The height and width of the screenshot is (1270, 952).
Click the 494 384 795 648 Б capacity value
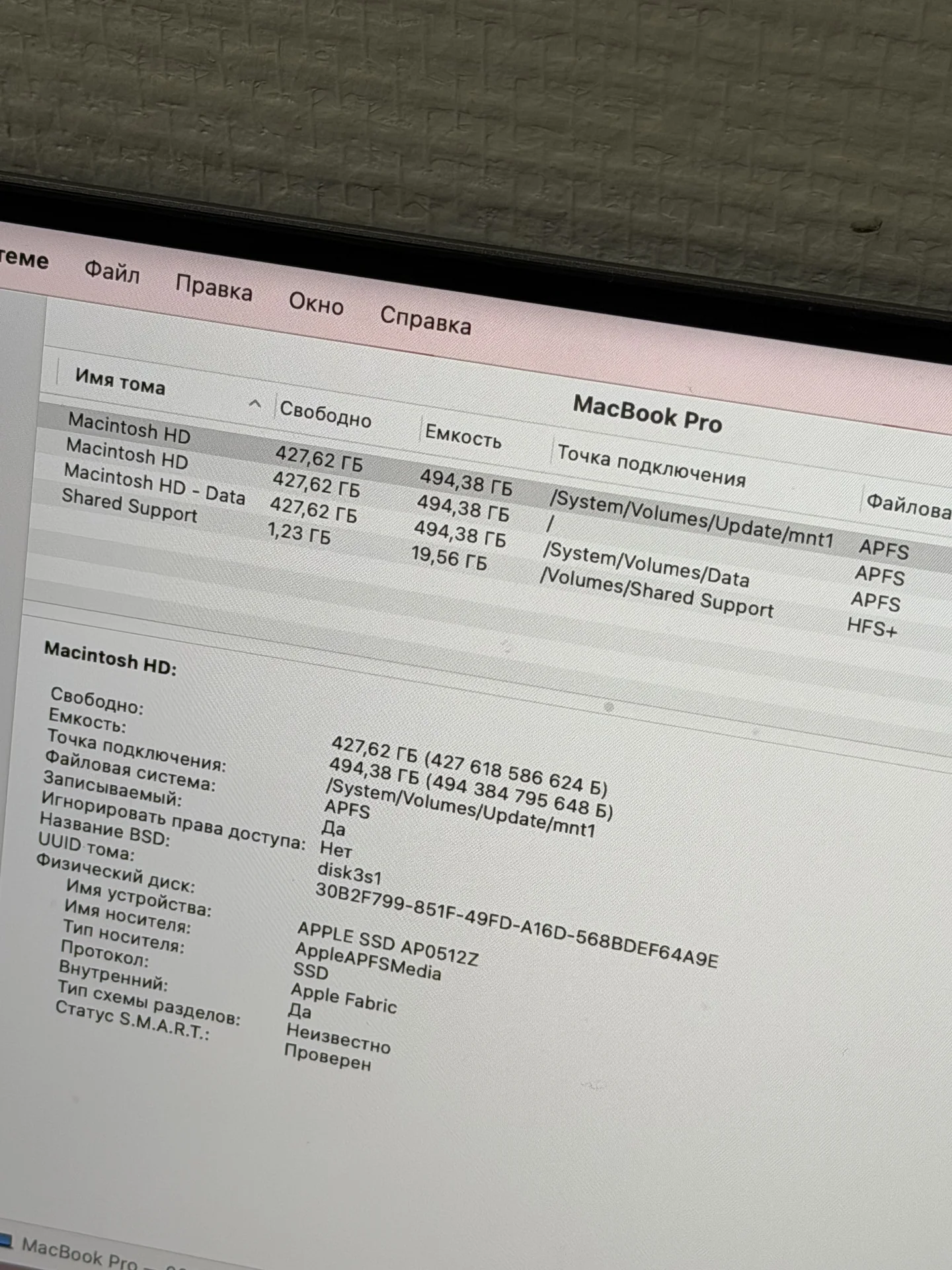[519, 797]
